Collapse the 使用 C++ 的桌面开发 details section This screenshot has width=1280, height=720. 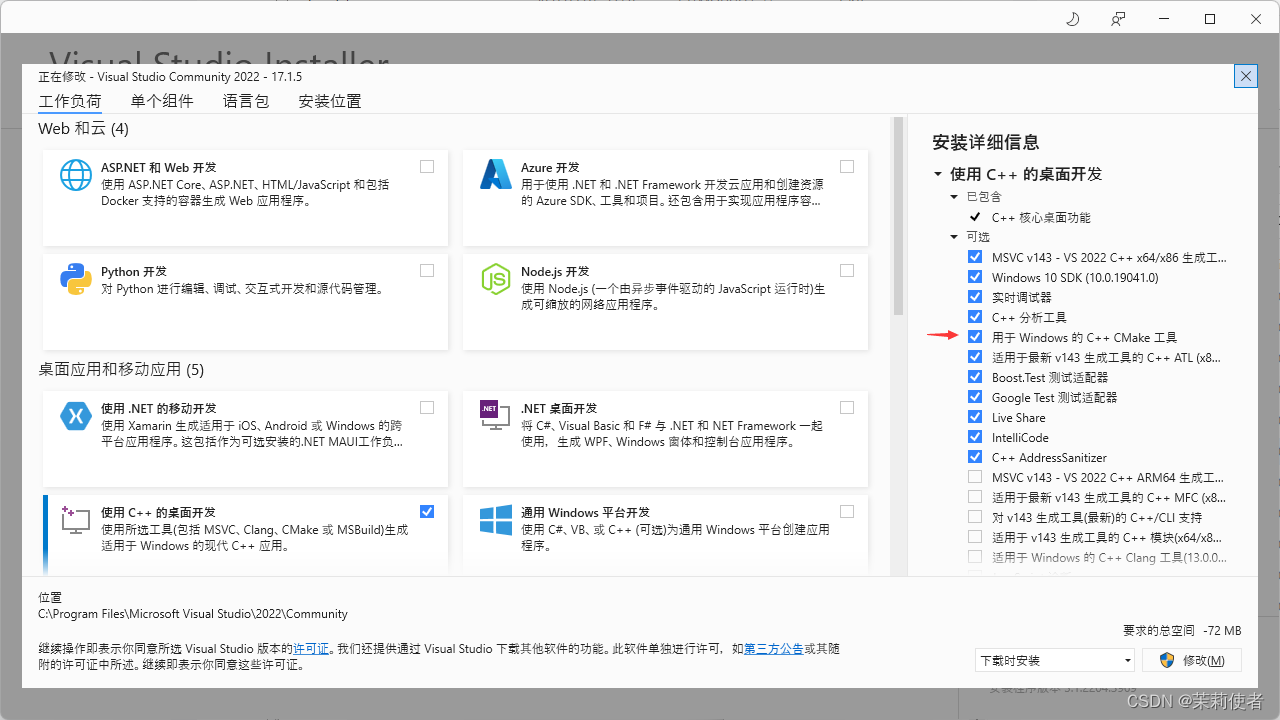(938, 174)
